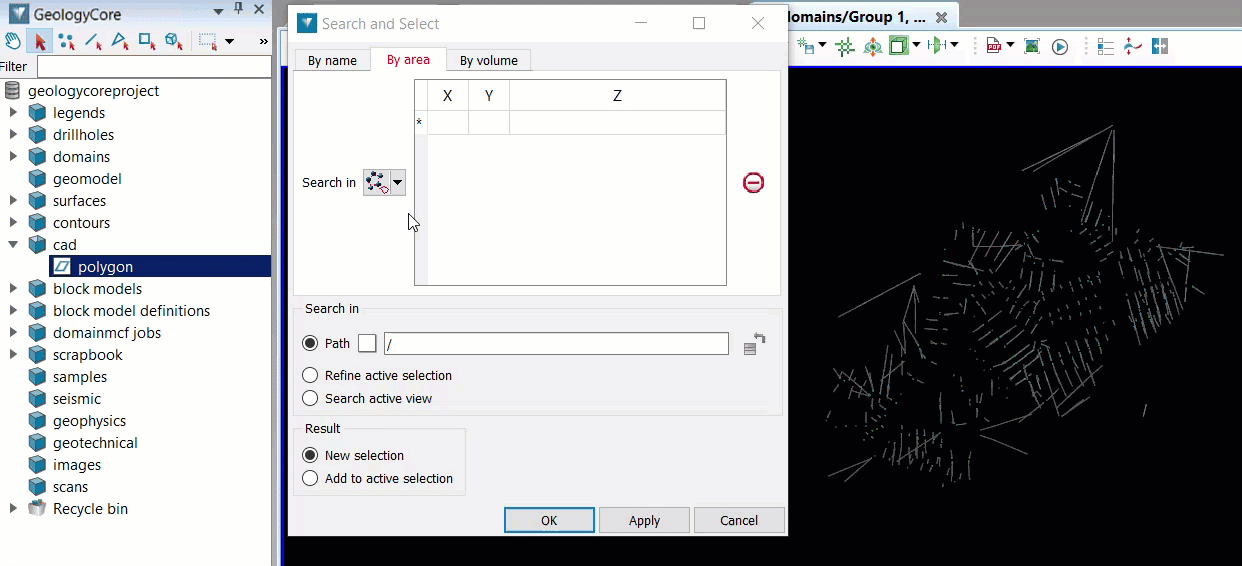Expand the scrapbook tree node

point(13,355)
